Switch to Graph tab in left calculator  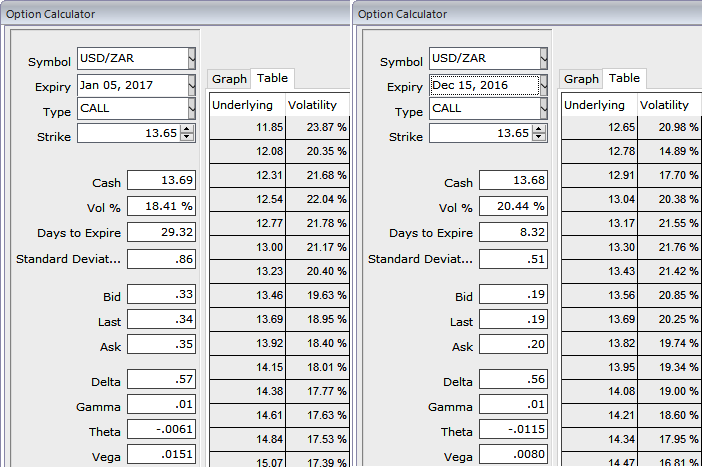click(229, 79)
